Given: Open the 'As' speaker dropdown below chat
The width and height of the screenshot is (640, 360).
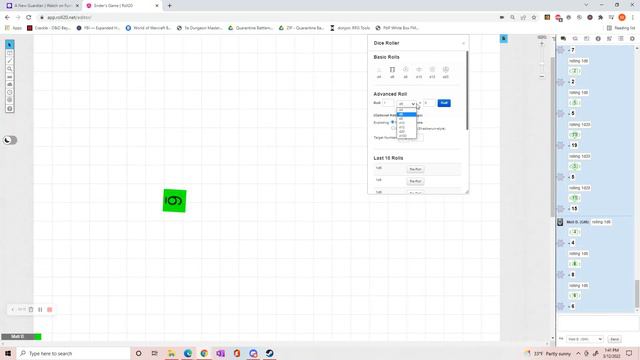Looking at the screenshot, I should point(584,339).
